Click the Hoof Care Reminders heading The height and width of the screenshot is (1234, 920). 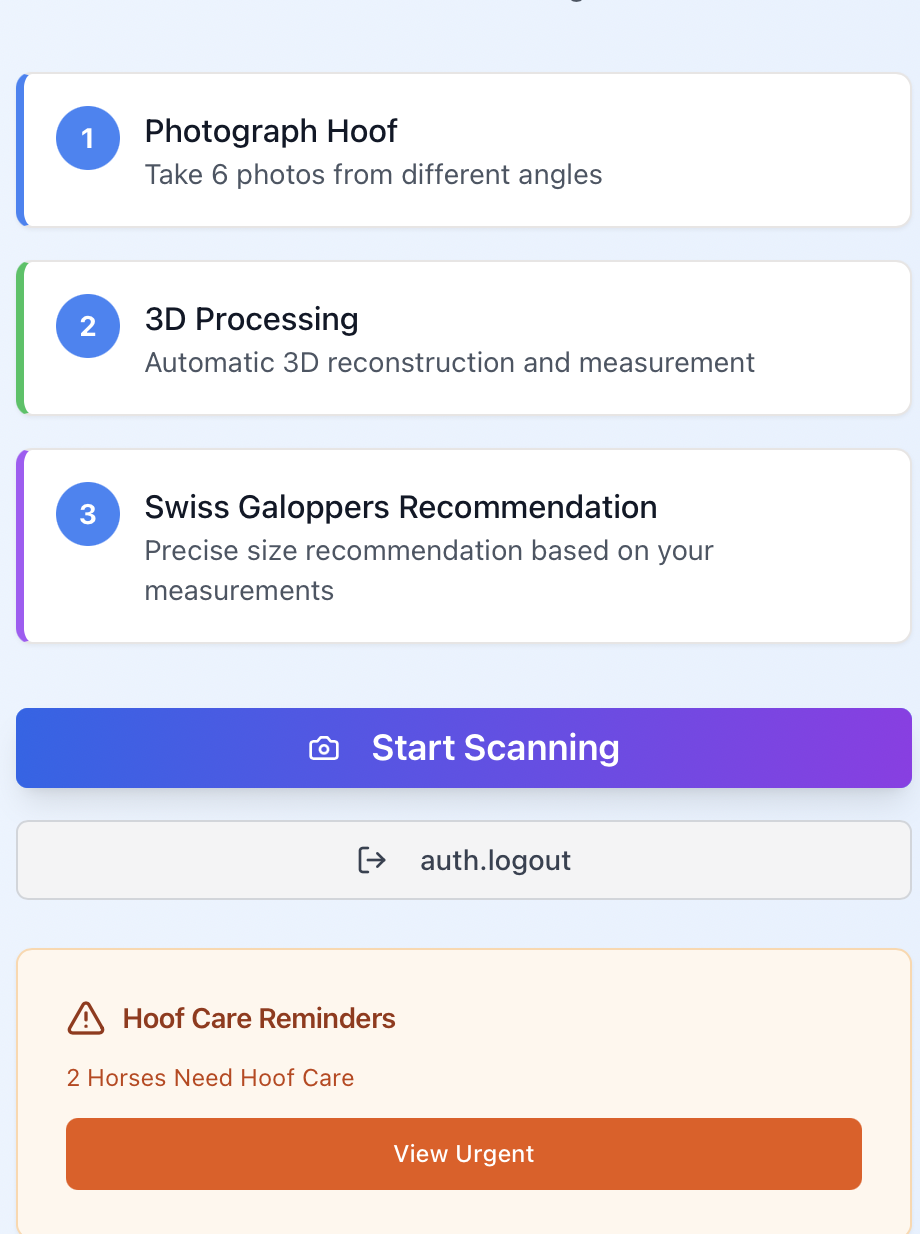coord(259,1018)
